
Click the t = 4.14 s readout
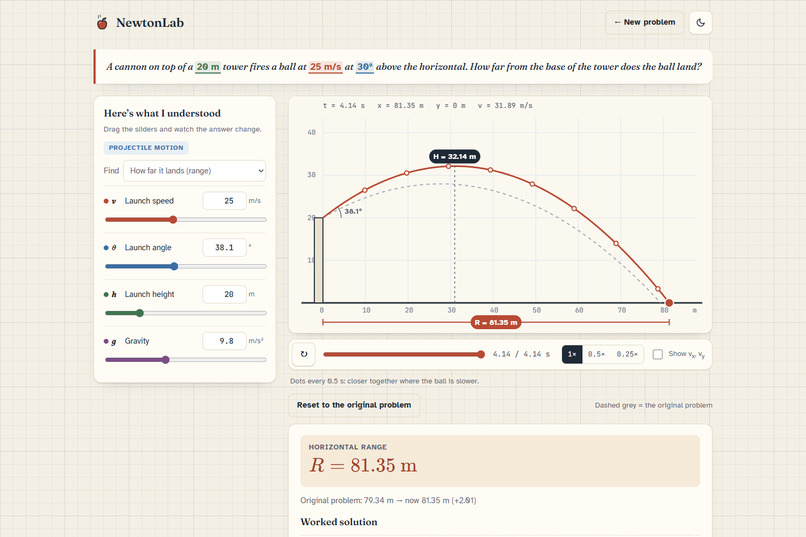(x=344, y=105)
